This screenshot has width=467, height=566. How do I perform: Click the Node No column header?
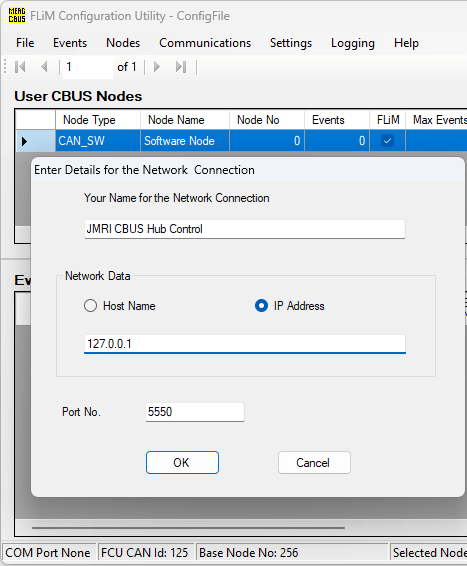[267, 119]
